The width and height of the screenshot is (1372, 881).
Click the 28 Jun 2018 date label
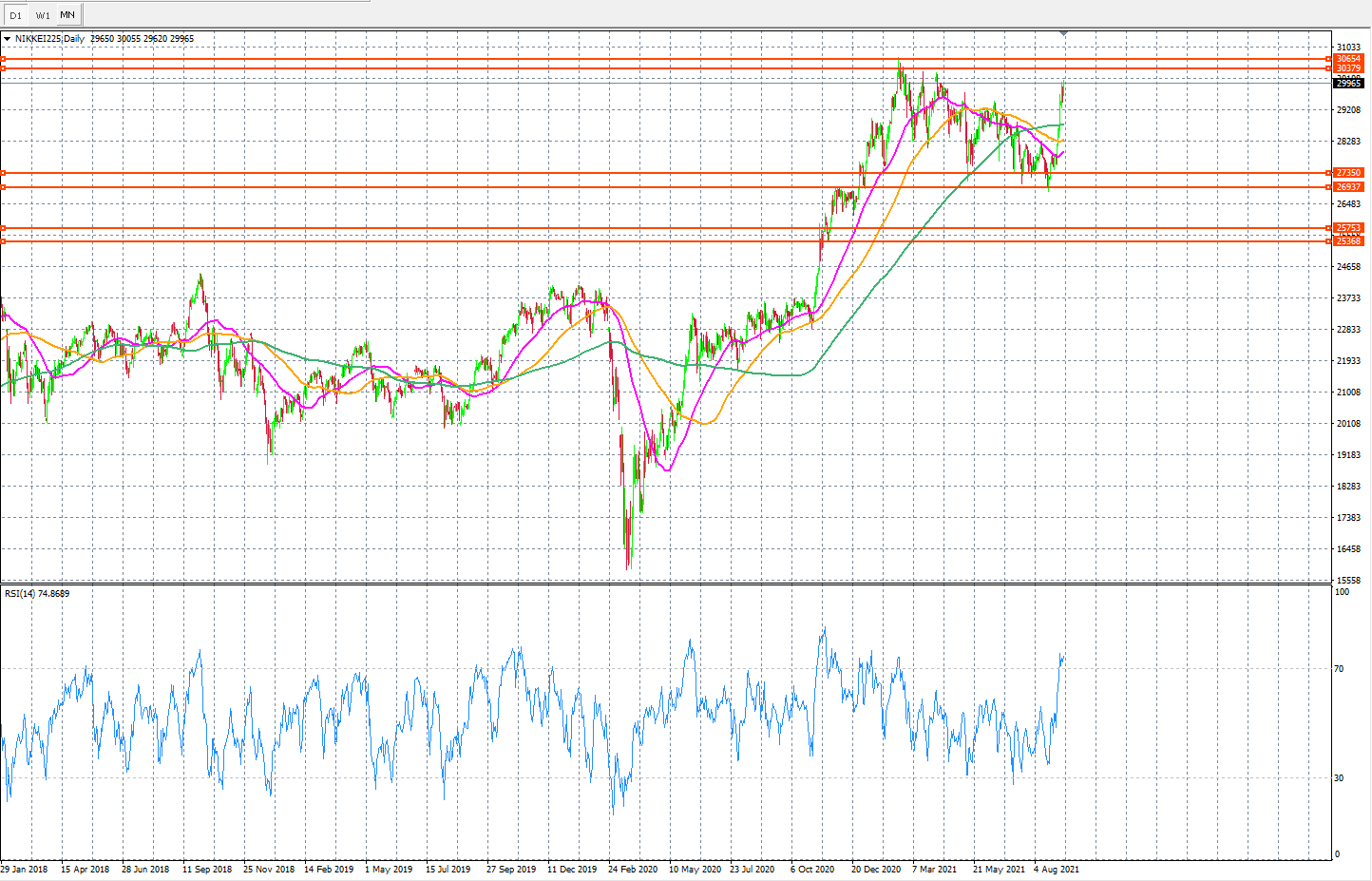(146, 869)
